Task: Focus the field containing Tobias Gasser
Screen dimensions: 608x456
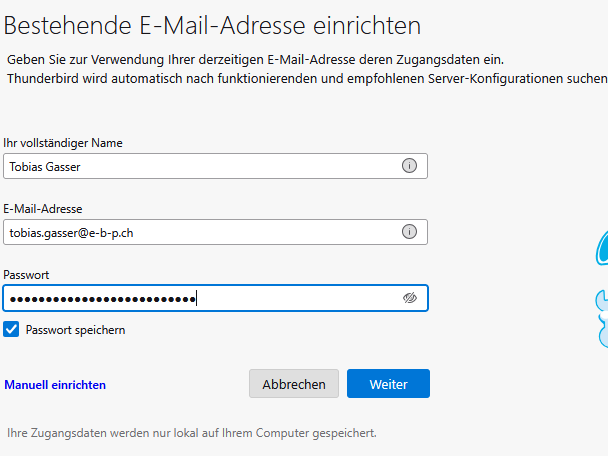Action: [200, 166]
